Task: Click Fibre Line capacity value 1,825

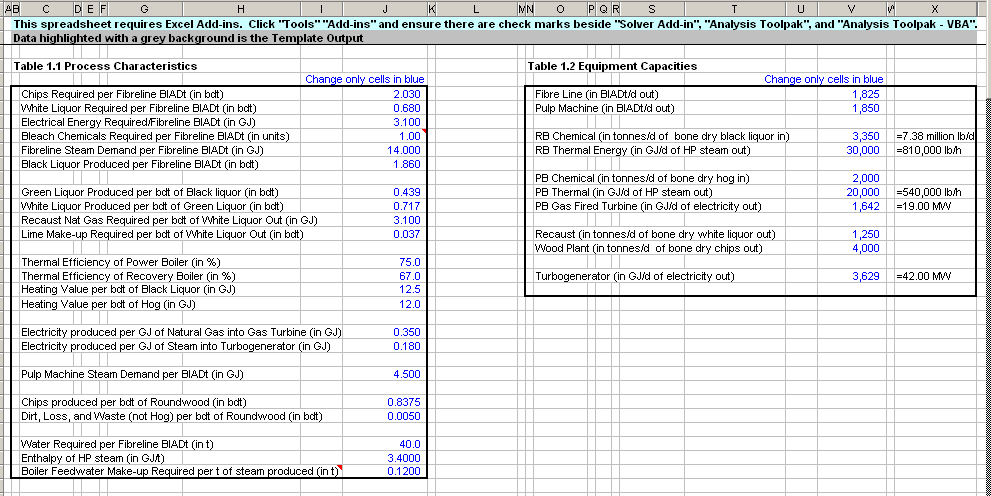Action: click(866, 94)
